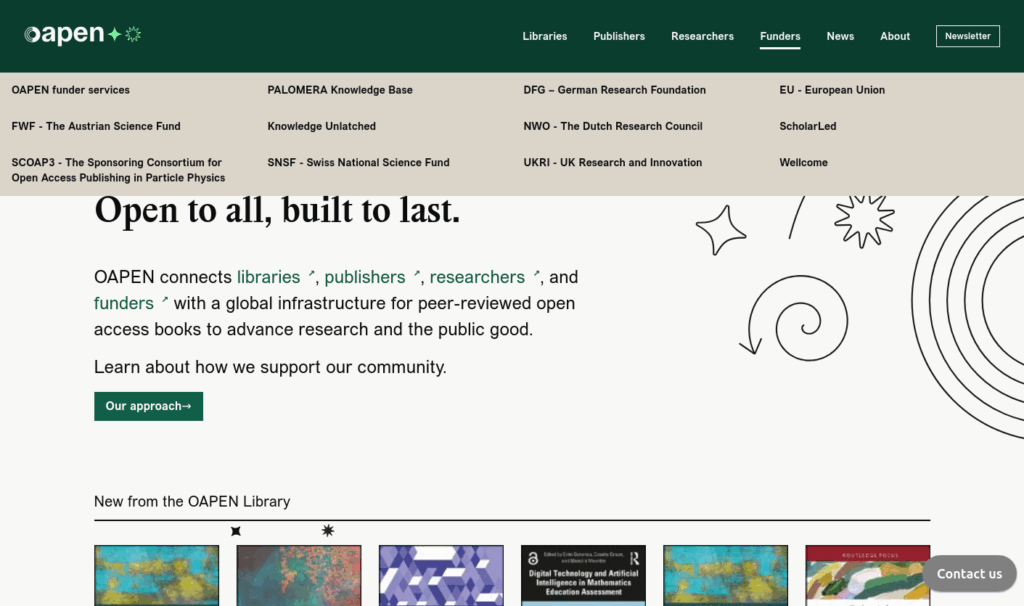Open the Libraries menu
The width and height of the screenshot is (1024, 606).
544,36
